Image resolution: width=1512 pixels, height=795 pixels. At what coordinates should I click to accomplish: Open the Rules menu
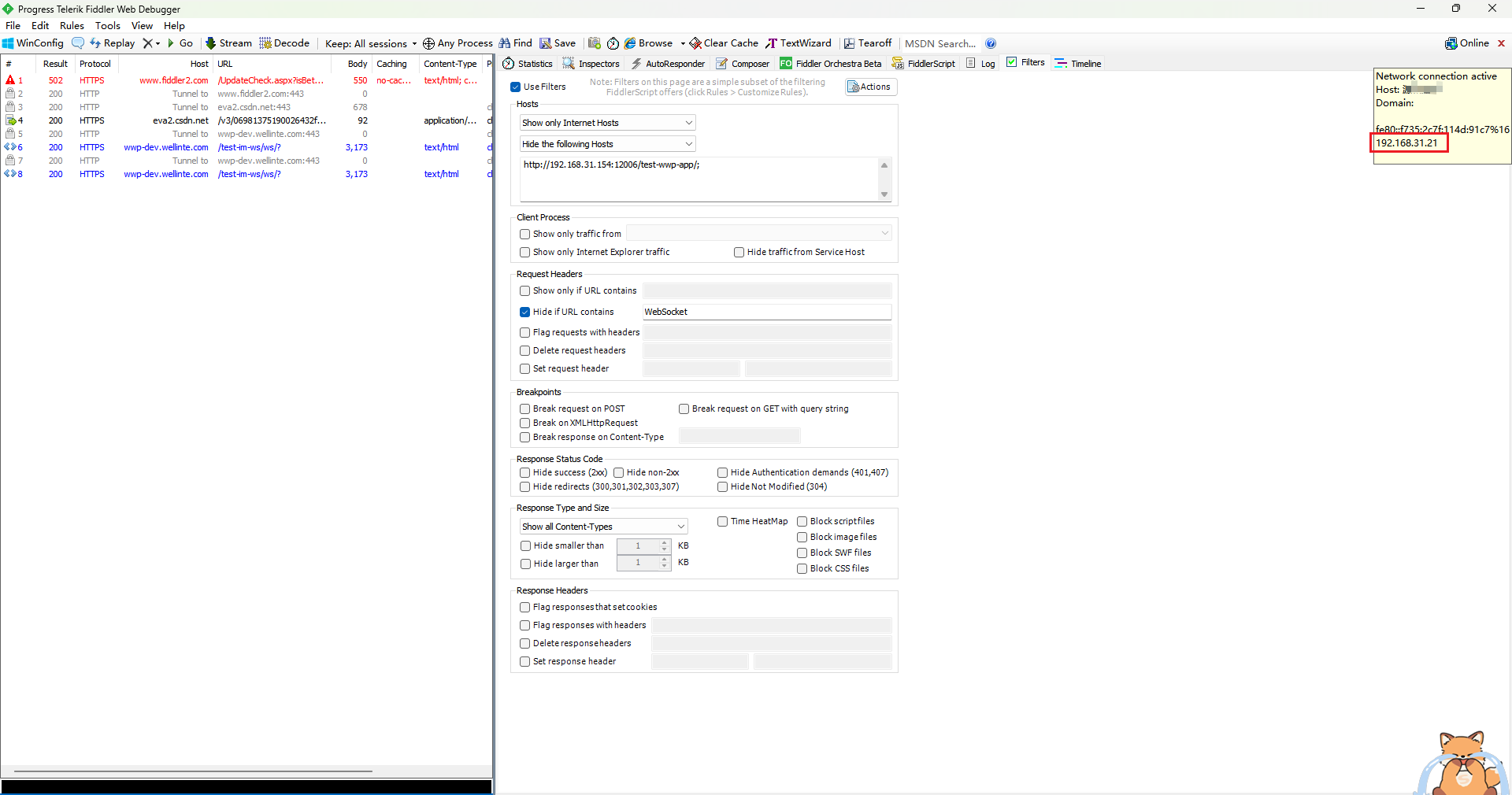pyautogui.click(x=72, y=25)
